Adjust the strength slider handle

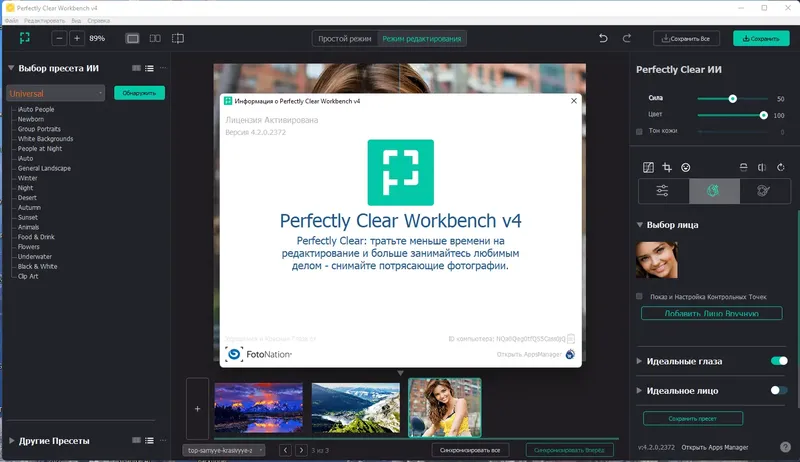point(733,98)
